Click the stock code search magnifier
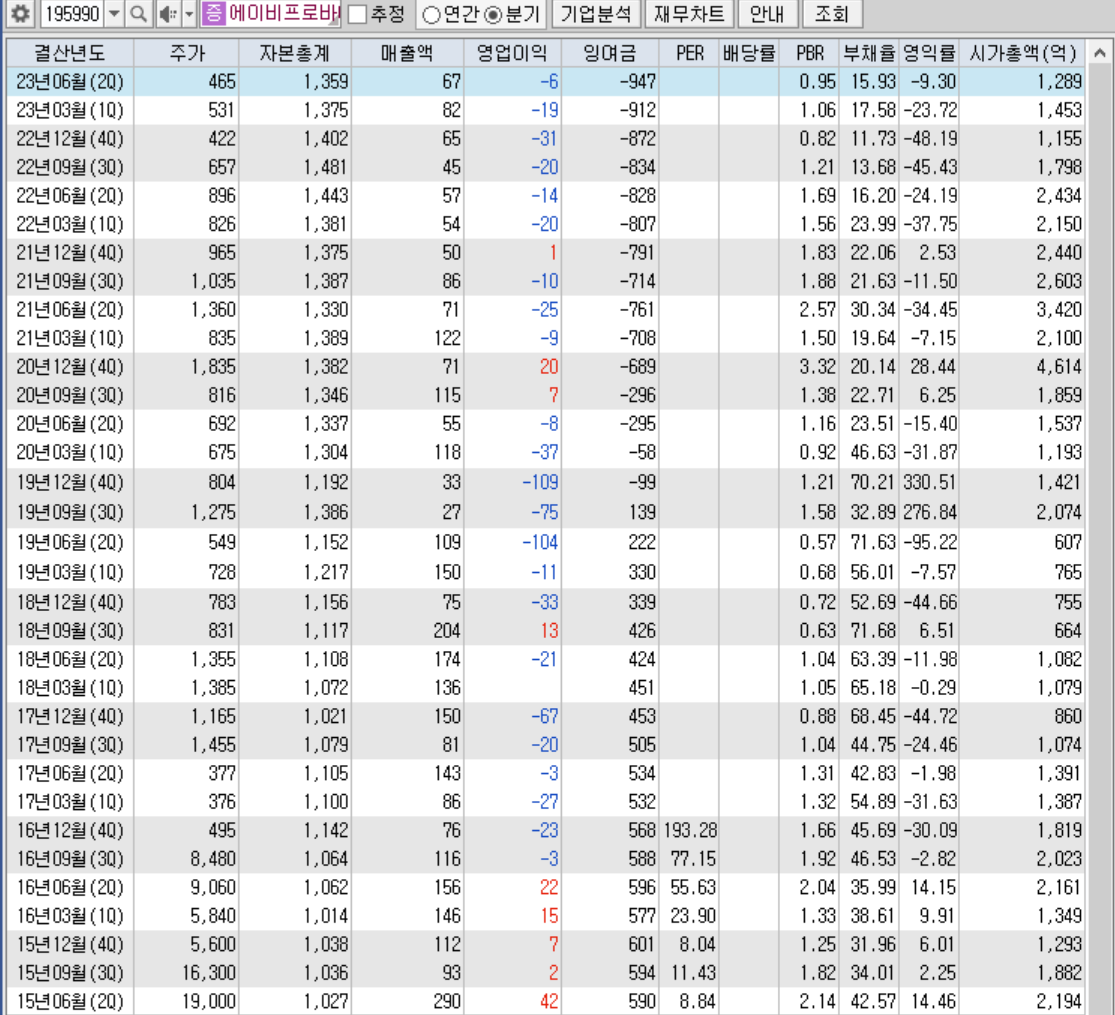The image size is (1115, 1015). coord(139,14)
